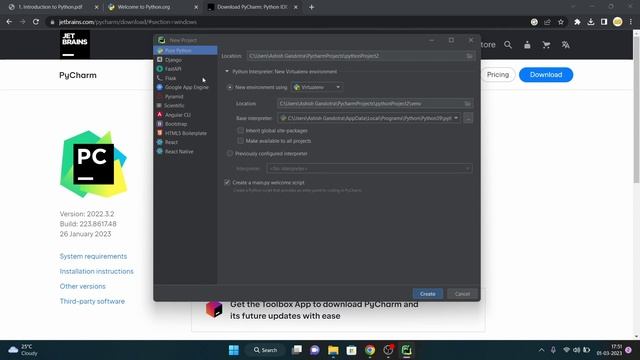Open account icon on JetBrains site

(527, 45)
